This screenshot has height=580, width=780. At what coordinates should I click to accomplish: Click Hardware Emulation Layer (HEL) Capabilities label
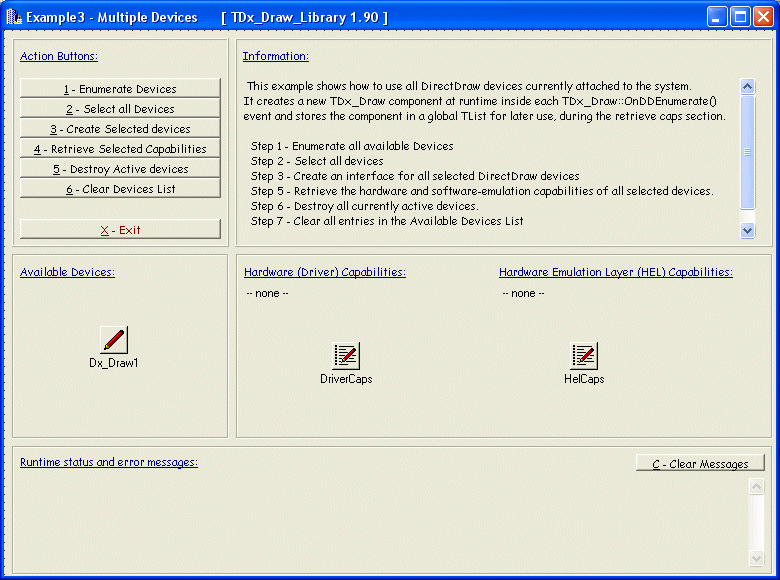tap(615, 272)
